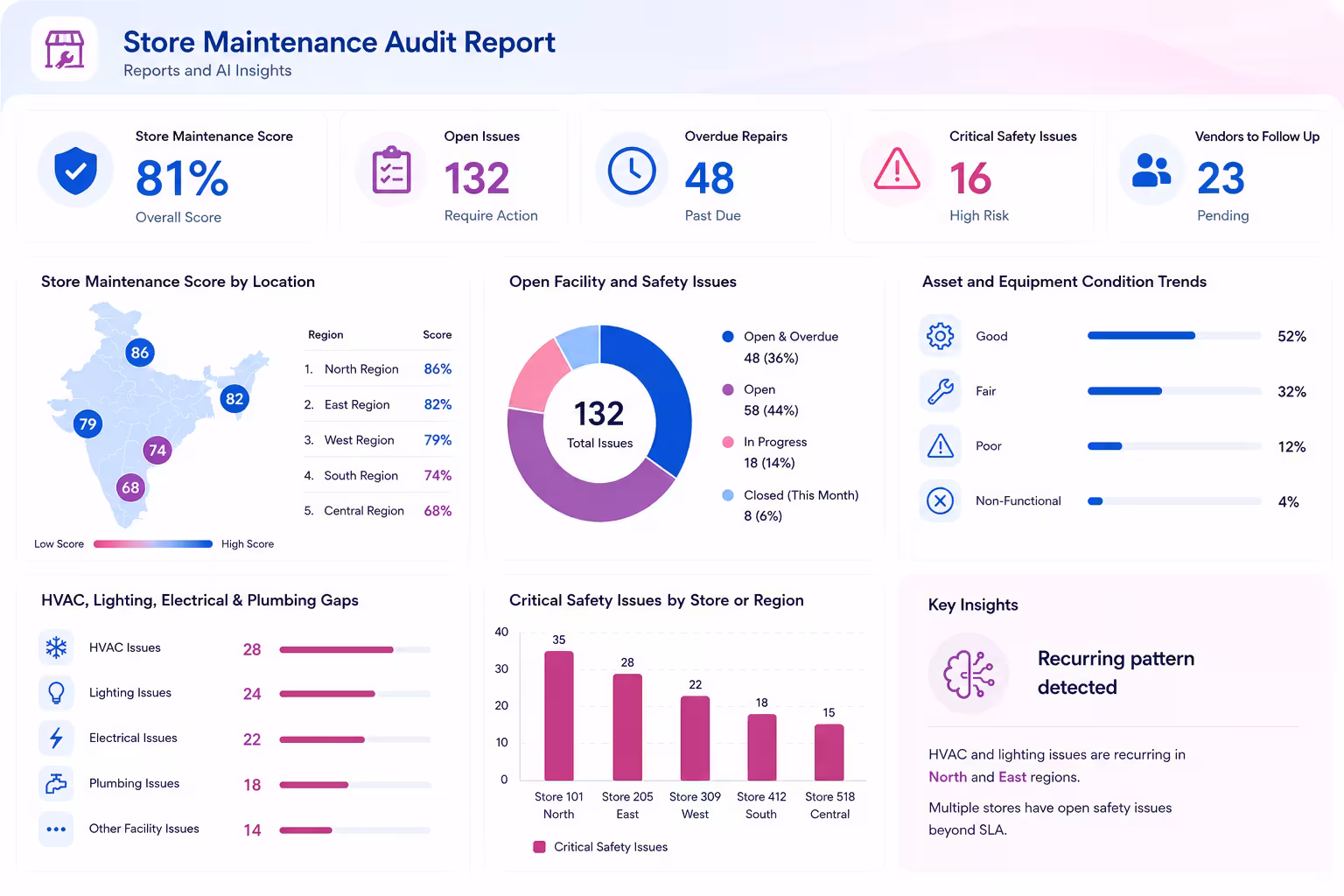This screenshot has width=1344, height=896.
Task: Click the 16 Critical Safety Issues value
Action: [x=970, y=178]
